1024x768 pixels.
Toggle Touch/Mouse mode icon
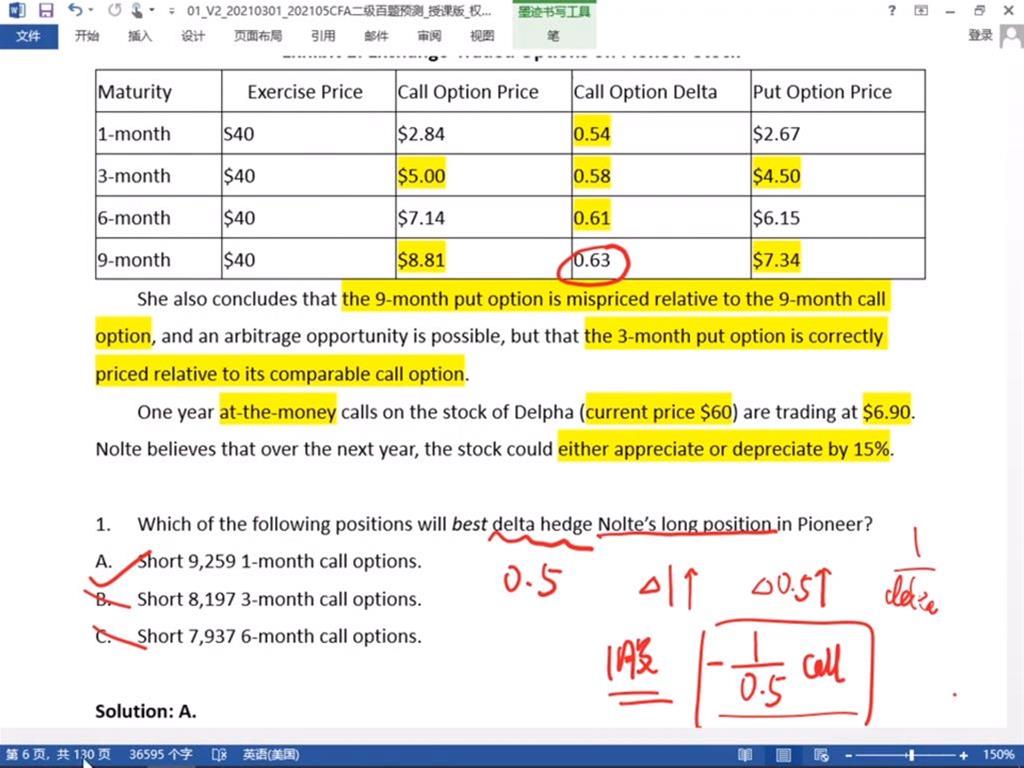click(137, 10)
